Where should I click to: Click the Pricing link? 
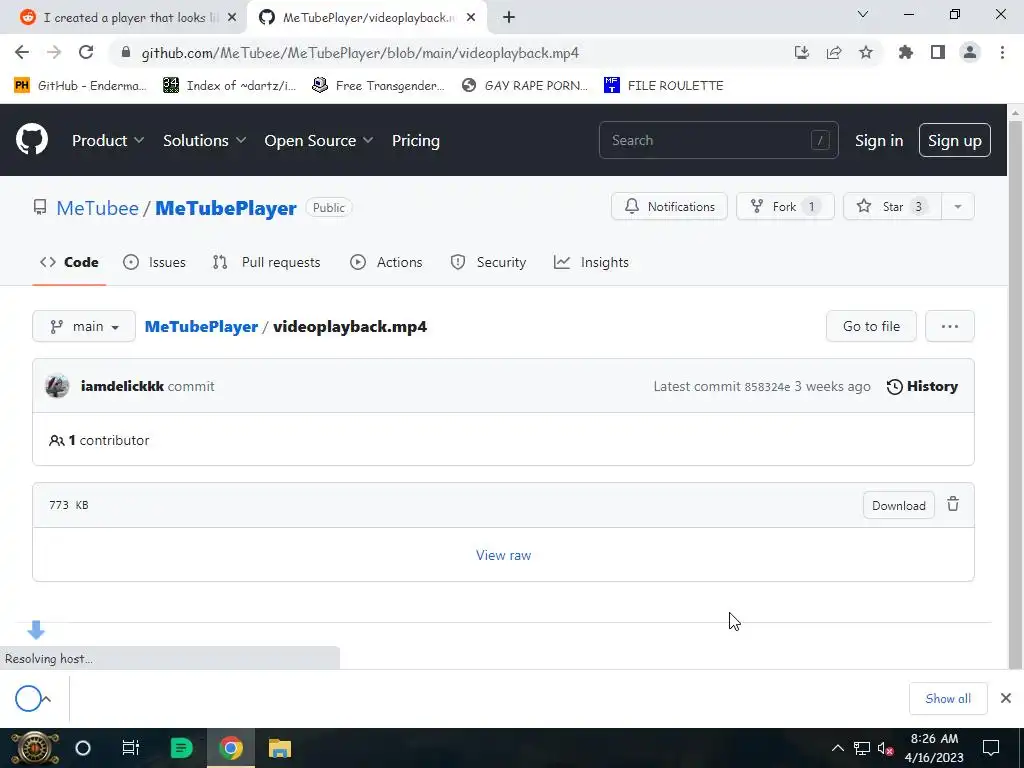(415, 140)
